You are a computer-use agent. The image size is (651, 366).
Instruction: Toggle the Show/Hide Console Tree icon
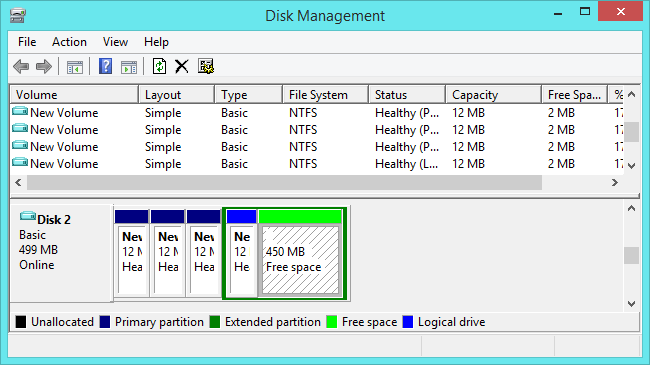coord(75,67)
